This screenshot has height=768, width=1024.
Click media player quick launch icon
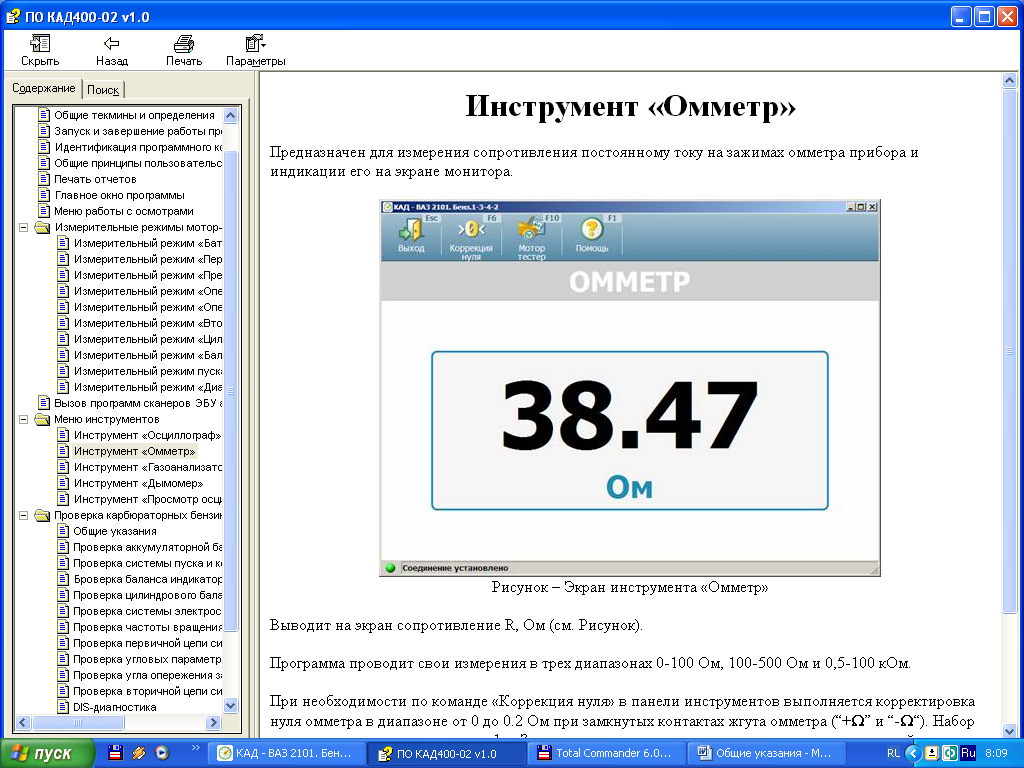tap(162, 753)
